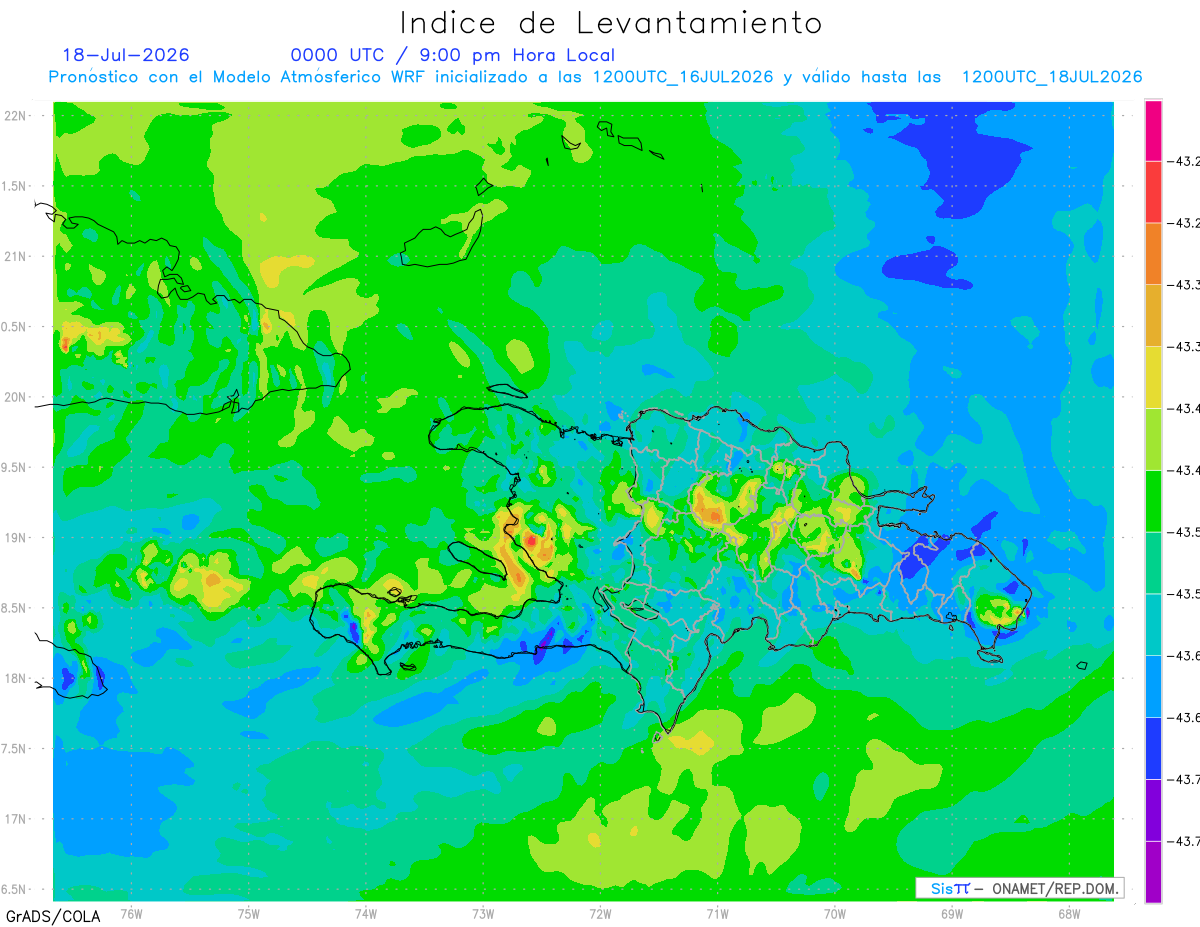
Task: Pick the orange swatch in the color bar
Action: click(1153, 254)
